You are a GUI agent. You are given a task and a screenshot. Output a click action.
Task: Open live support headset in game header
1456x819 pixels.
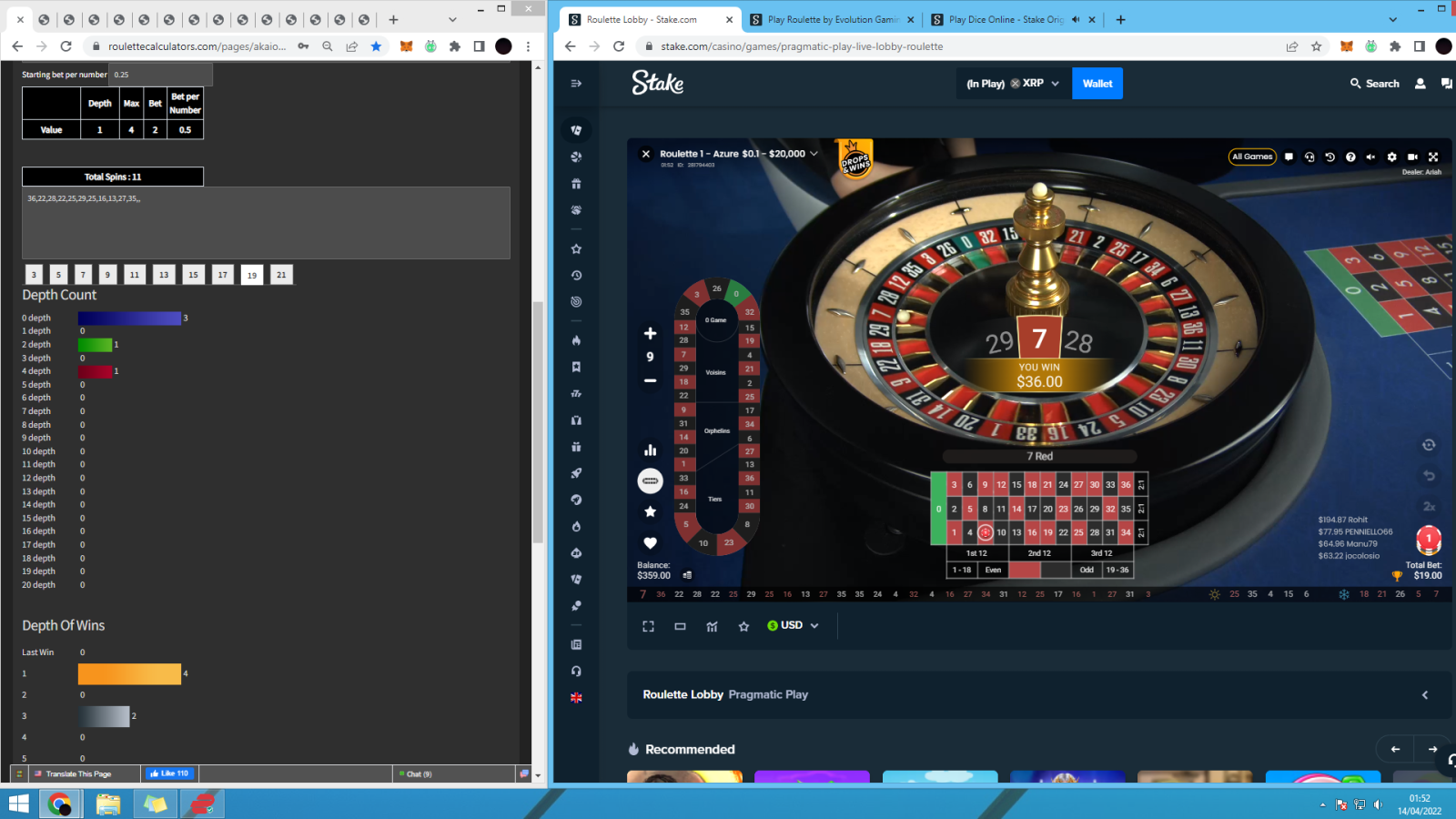[x=1309, y=157]
